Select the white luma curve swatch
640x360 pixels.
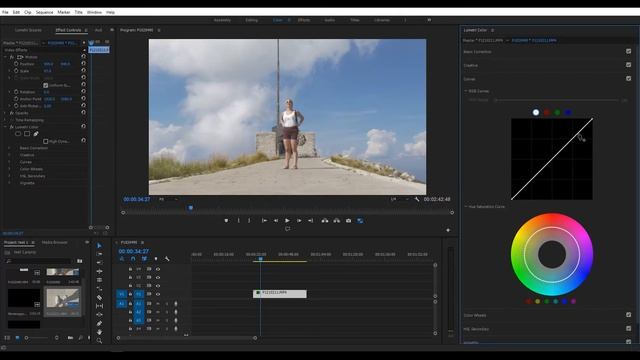pyautogui.click(x=536, y=112)
